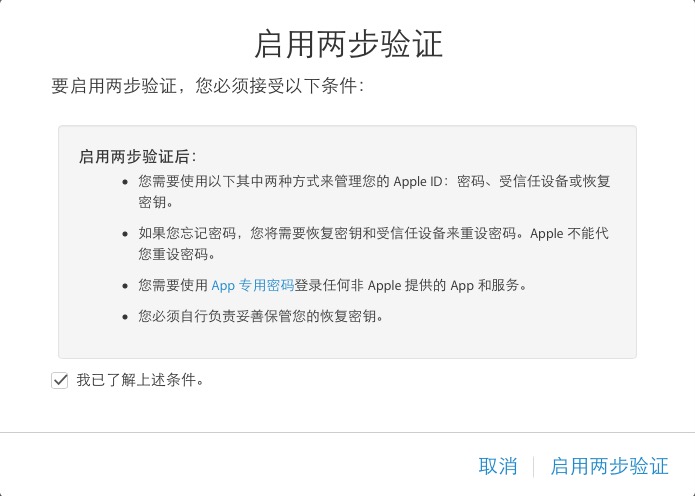The width and height of the screenshot is (695, 496).
Task: Click the 启用两步验证 dialog title
Action: coord(348,44)
